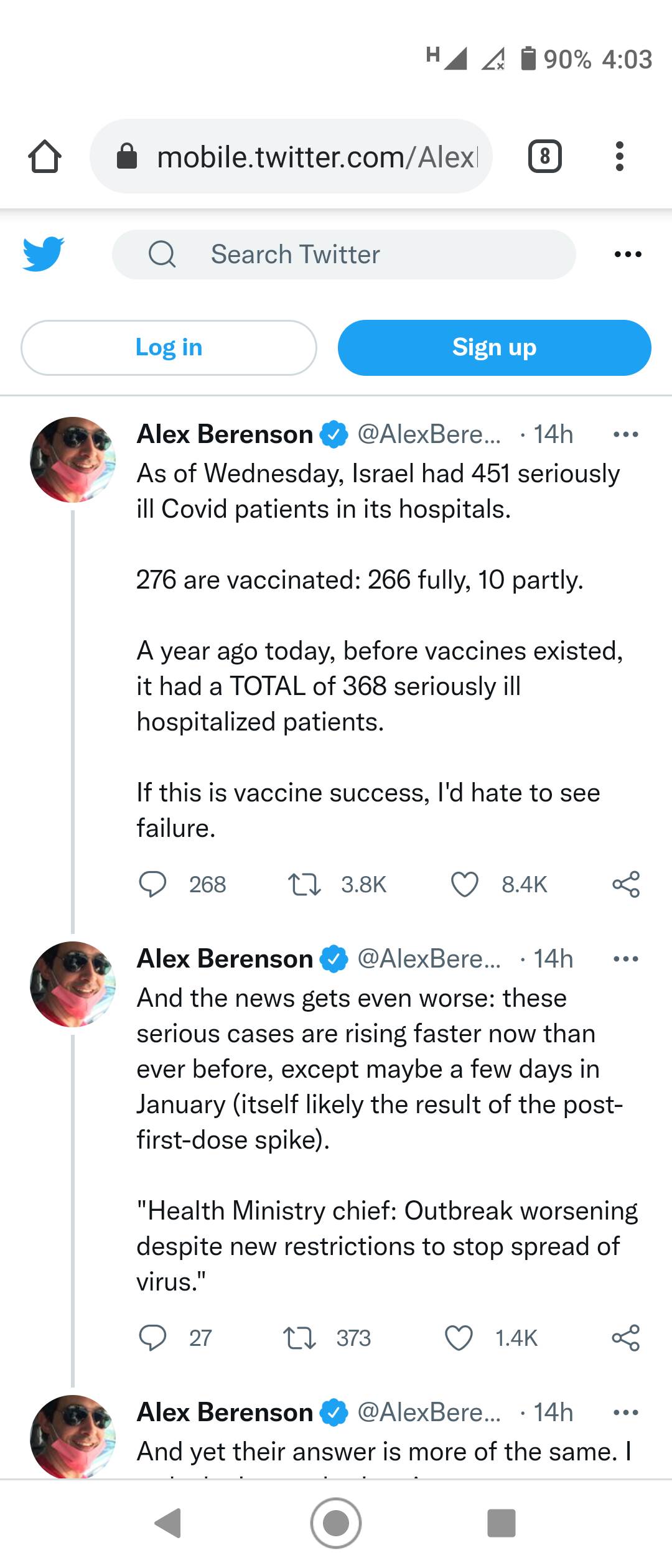Expand the second tweet's more options menu
Screen dimensions: 672x1568
click(625, 959)
